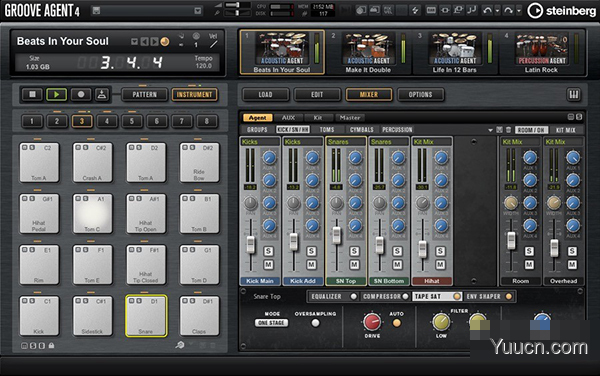Screen dimensions: 600x376
Task: Open the OPTIONS page
Action: (420, 94)
